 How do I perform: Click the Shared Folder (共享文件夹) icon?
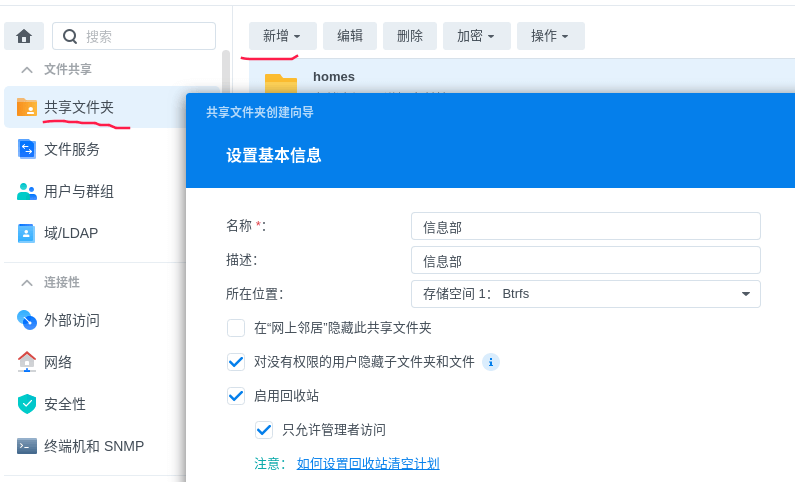27,107
